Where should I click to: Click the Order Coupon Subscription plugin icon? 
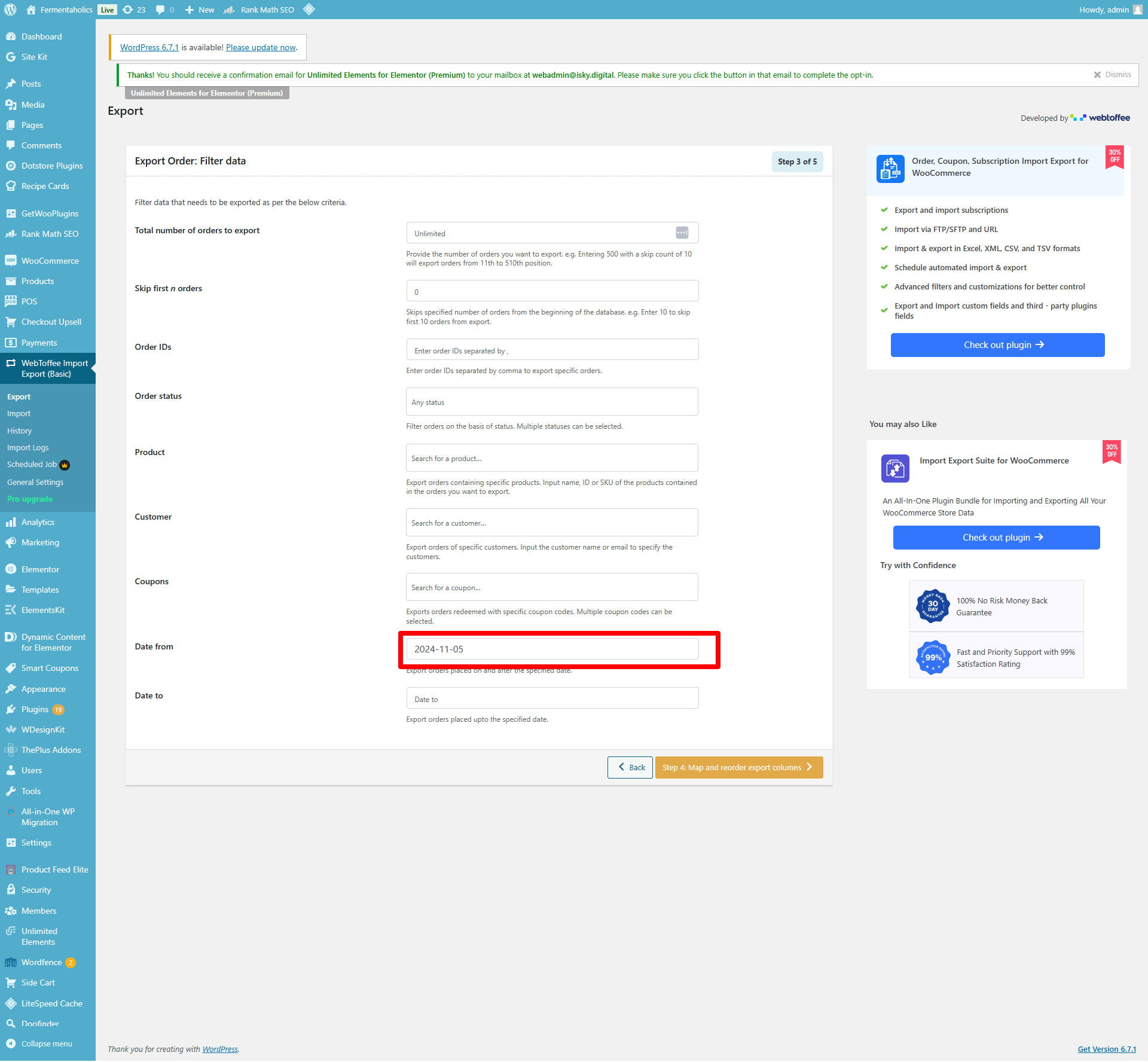(x=890, y=169)
